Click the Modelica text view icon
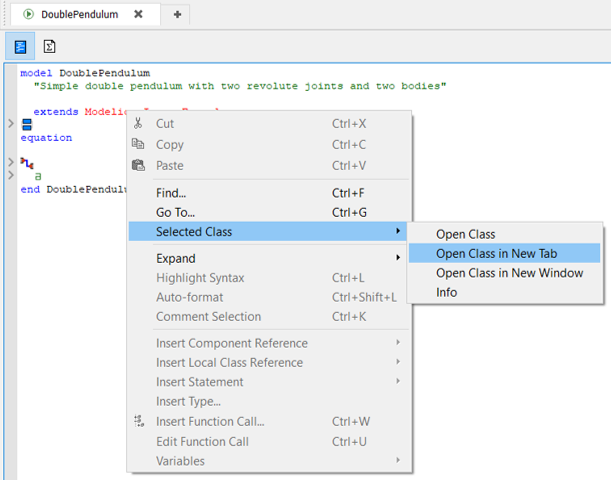Viewport: 611px width, 480px height. point(20,46)
